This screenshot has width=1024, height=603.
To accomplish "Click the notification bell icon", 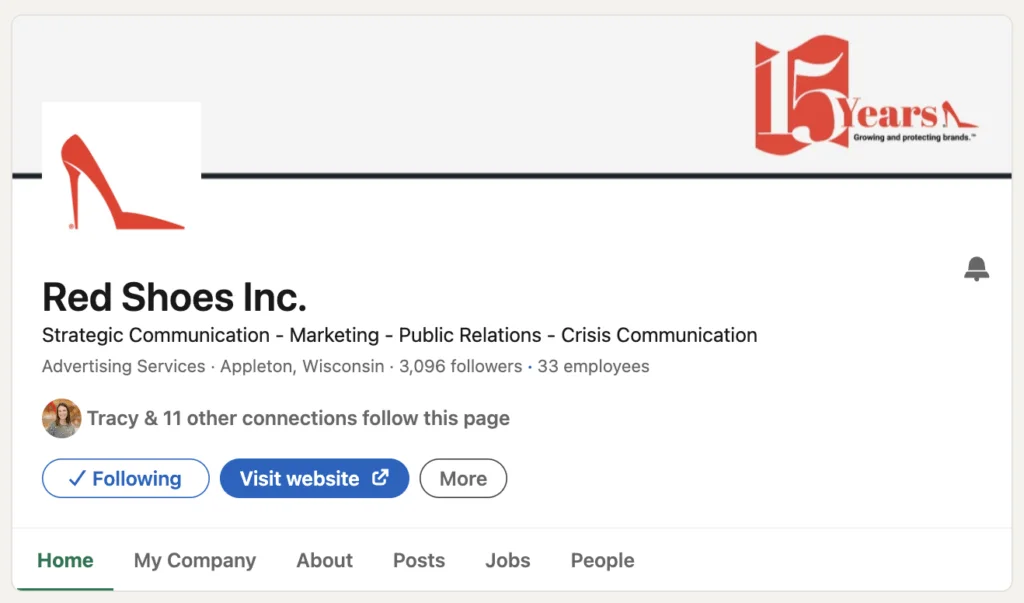I will click(976, 269).
